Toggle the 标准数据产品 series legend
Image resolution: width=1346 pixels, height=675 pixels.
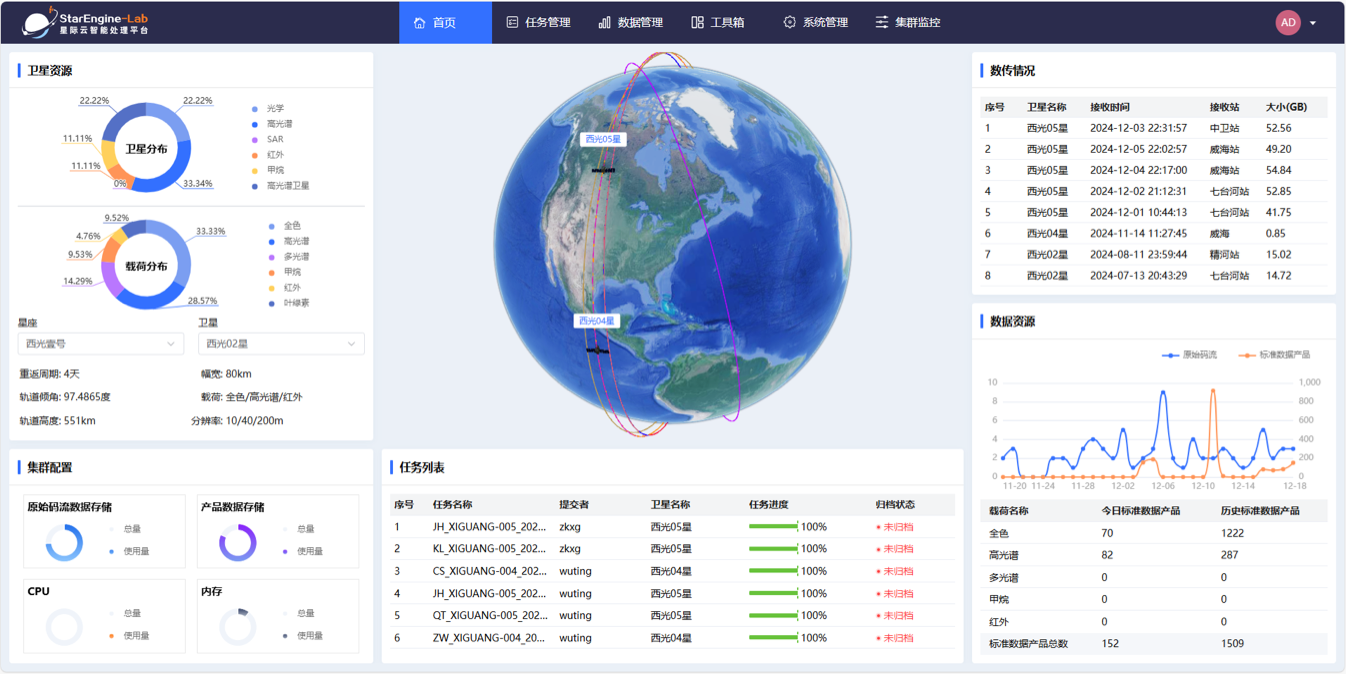pos(1274,355)
